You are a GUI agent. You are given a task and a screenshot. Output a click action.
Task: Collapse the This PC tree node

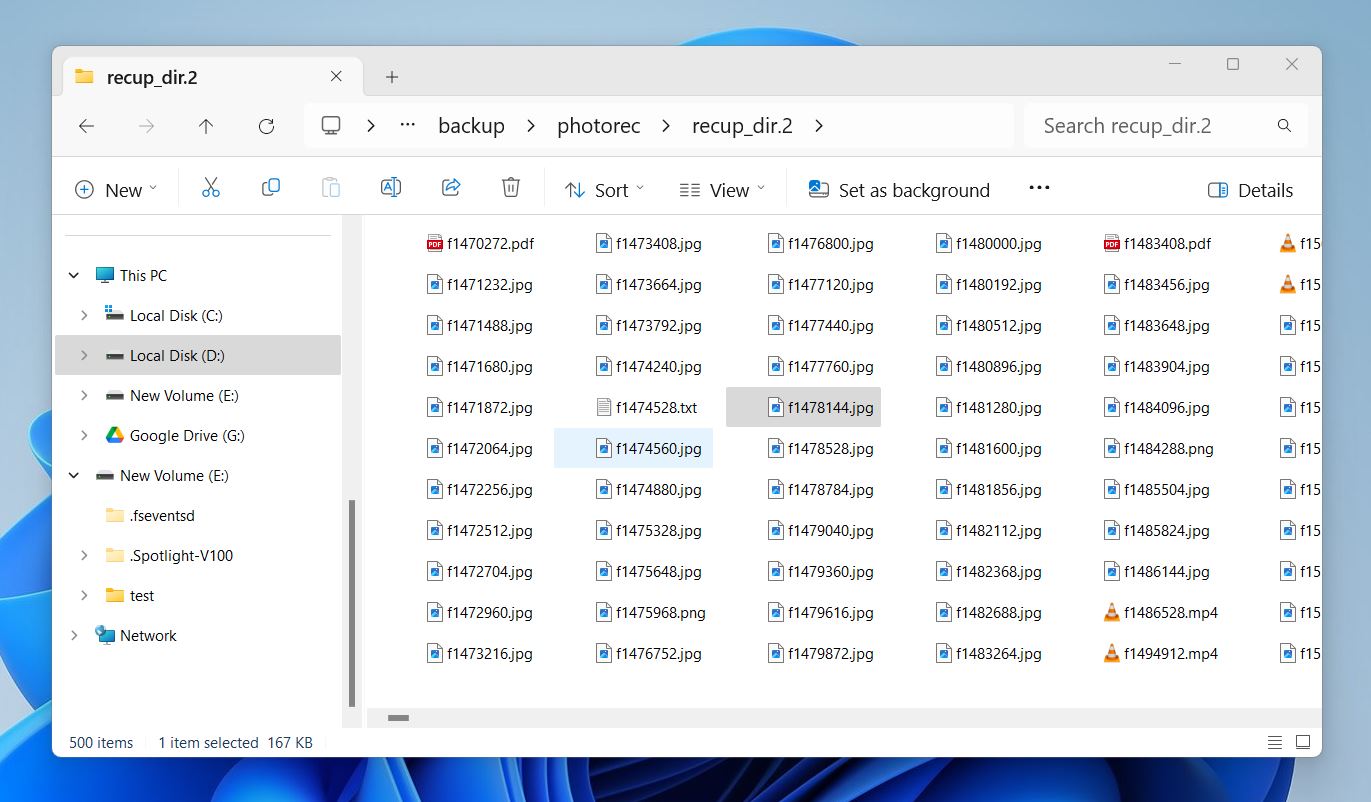[74, 275]
